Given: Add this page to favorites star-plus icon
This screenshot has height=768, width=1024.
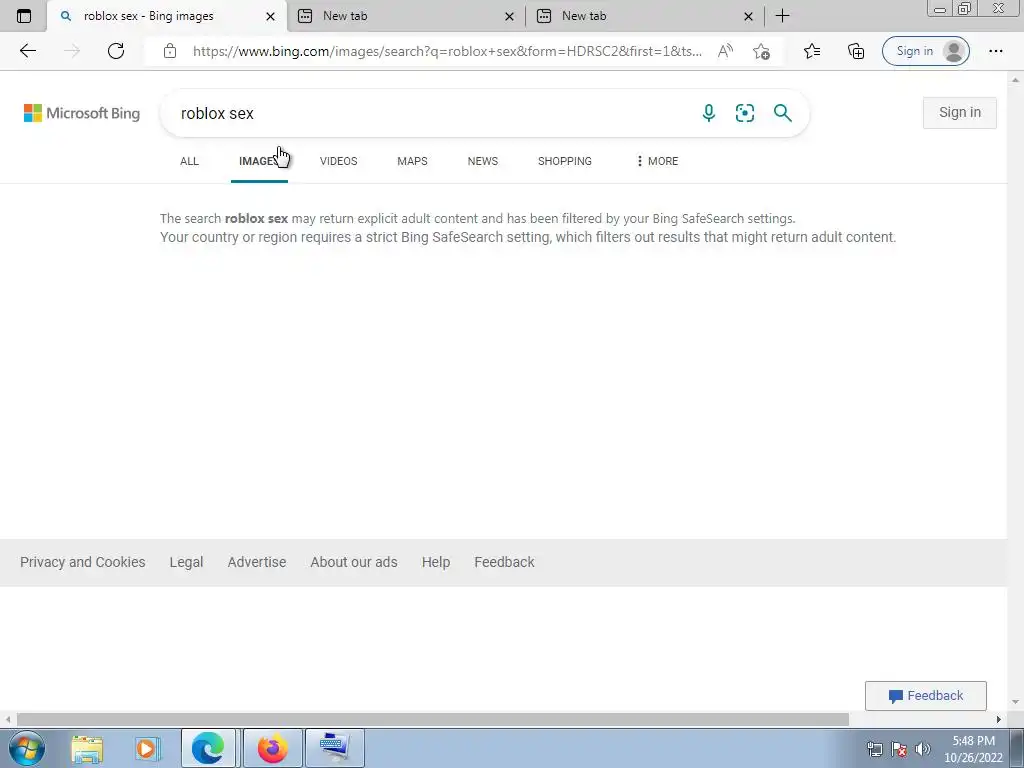Looking at the screenshot, I should [761, 51].
